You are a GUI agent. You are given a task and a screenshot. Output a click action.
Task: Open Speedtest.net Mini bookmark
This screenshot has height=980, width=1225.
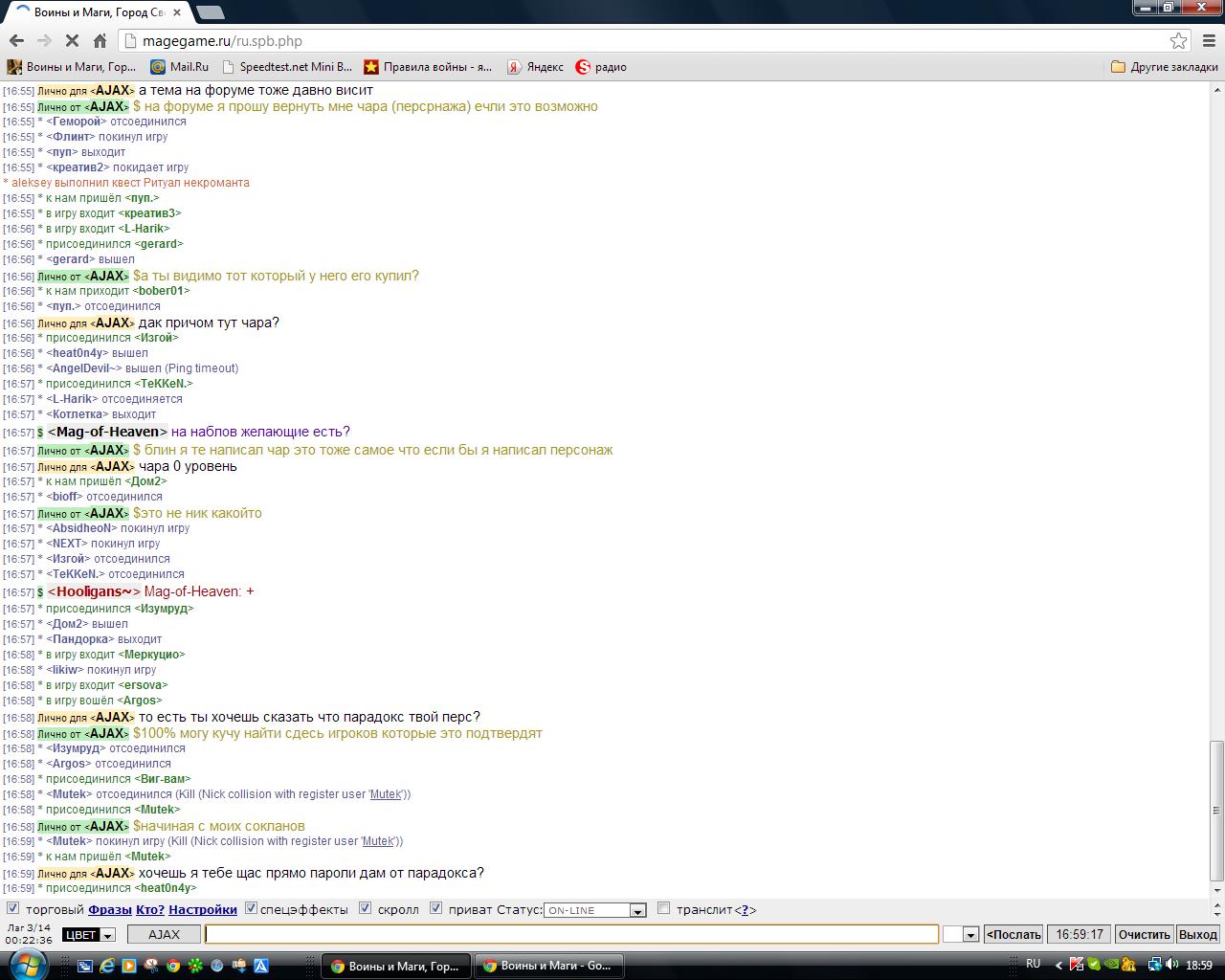[286, 67]
